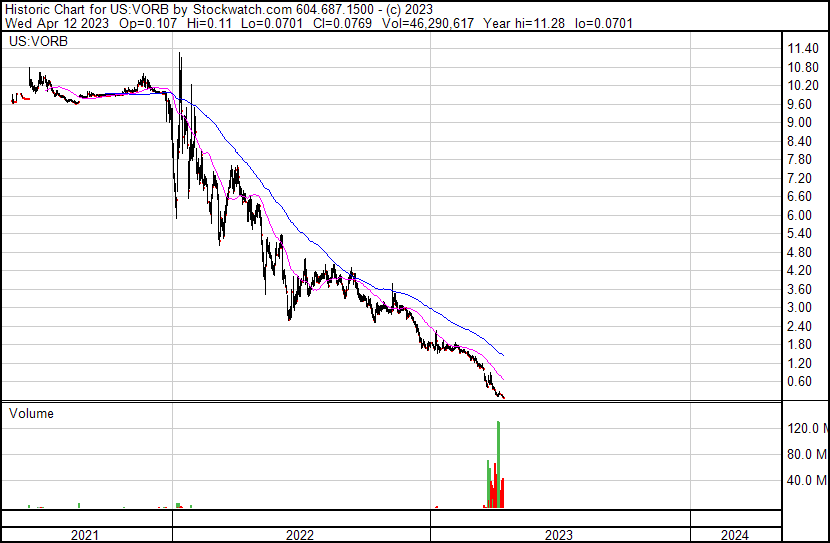Click the 120.0 M volume axis label
The image size is (830, 543).
coord(807,428)
